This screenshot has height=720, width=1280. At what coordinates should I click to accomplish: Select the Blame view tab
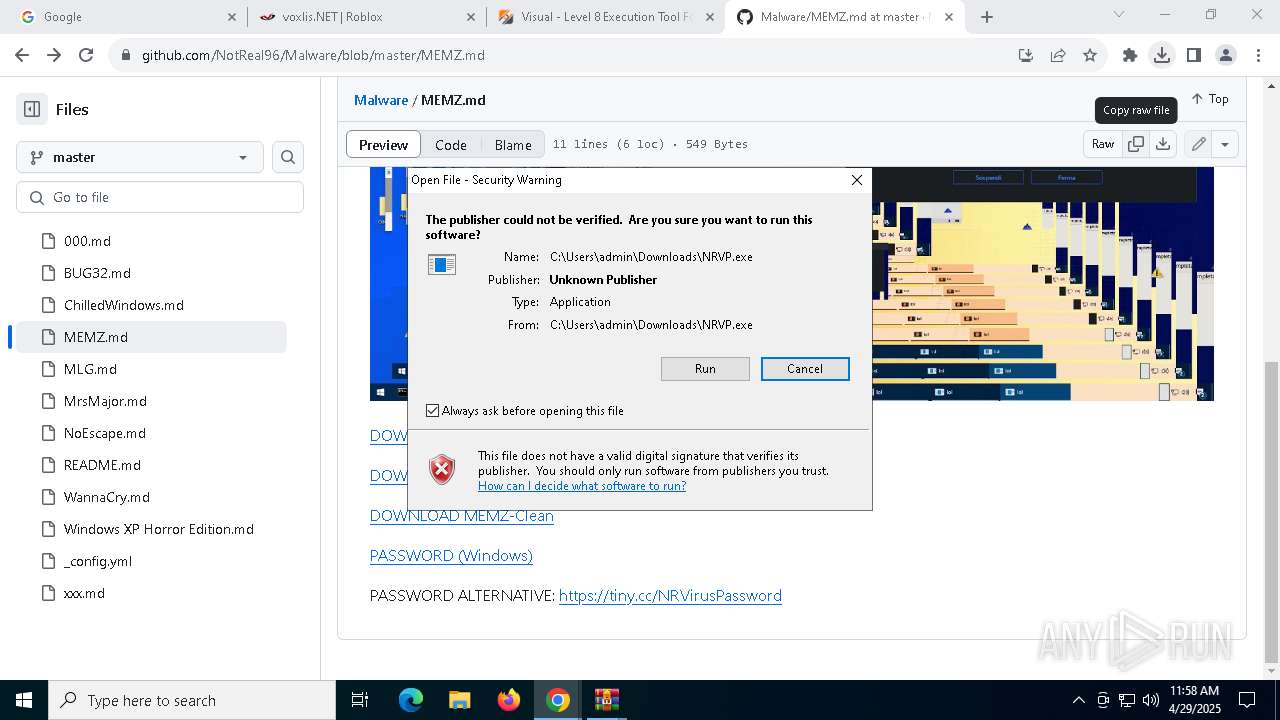513,144
